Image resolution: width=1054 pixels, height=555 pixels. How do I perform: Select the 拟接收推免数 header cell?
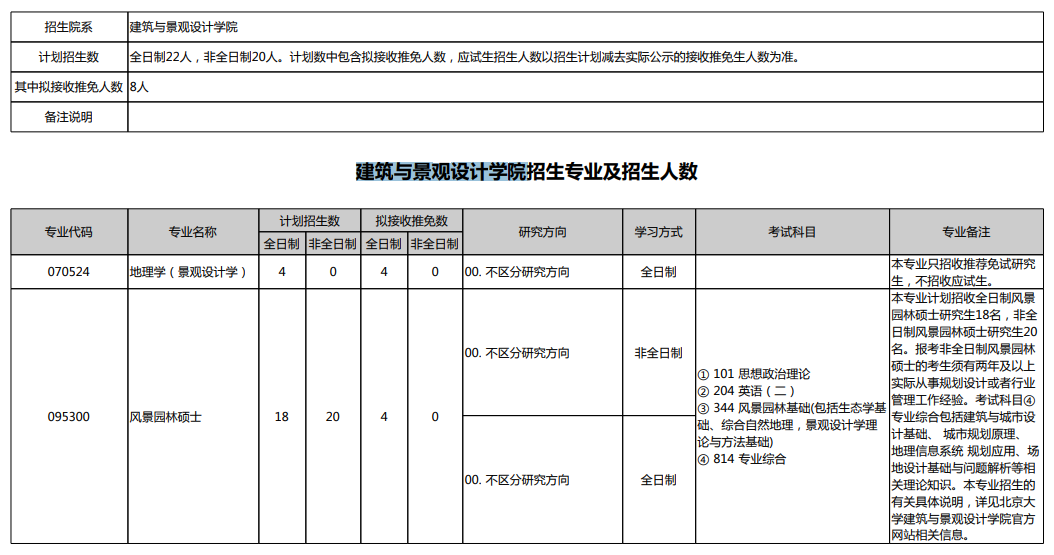click(411, 220)
